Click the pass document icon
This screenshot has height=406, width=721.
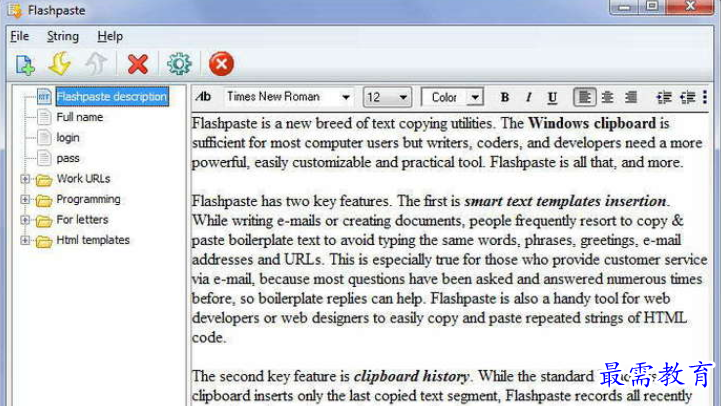44,158
